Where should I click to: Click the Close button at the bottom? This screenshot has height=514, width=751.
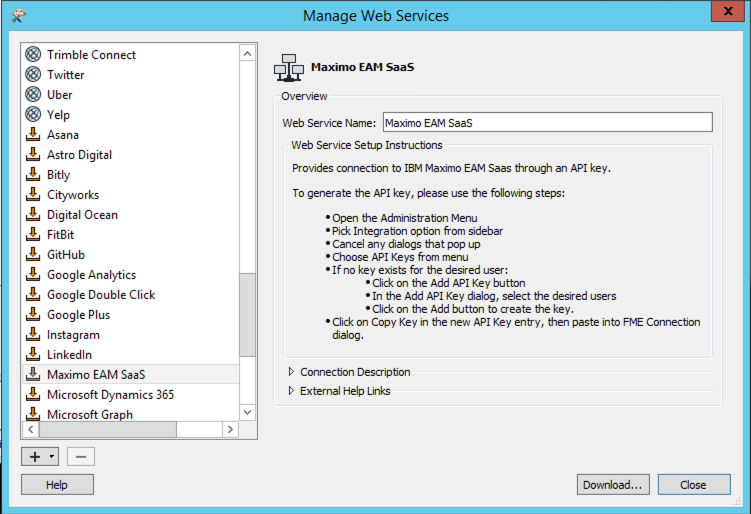(x=694, y=485)
